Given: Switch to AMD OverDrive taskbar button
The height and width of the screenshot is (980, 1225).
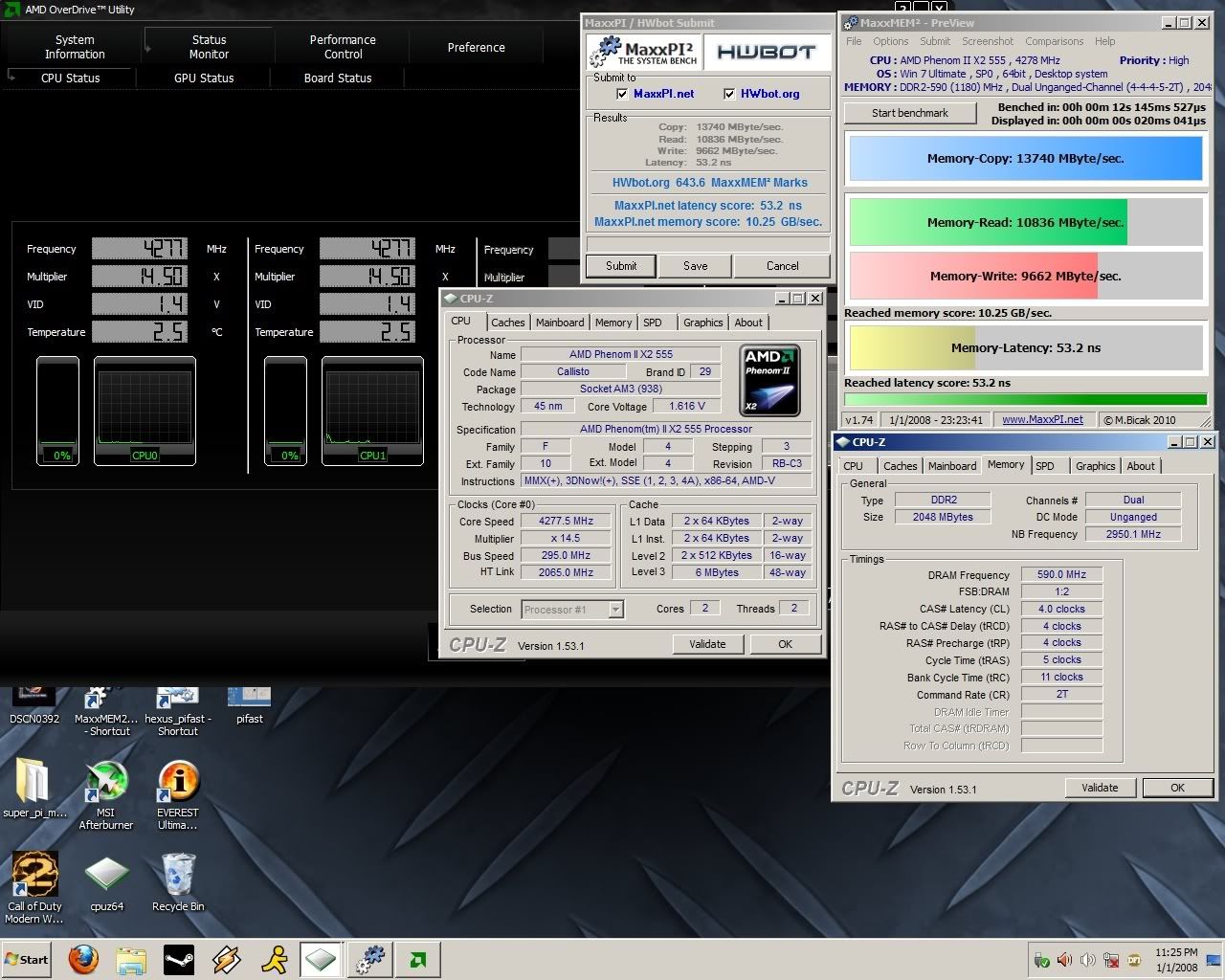Looking at the screenshot, I should [417, 960].
